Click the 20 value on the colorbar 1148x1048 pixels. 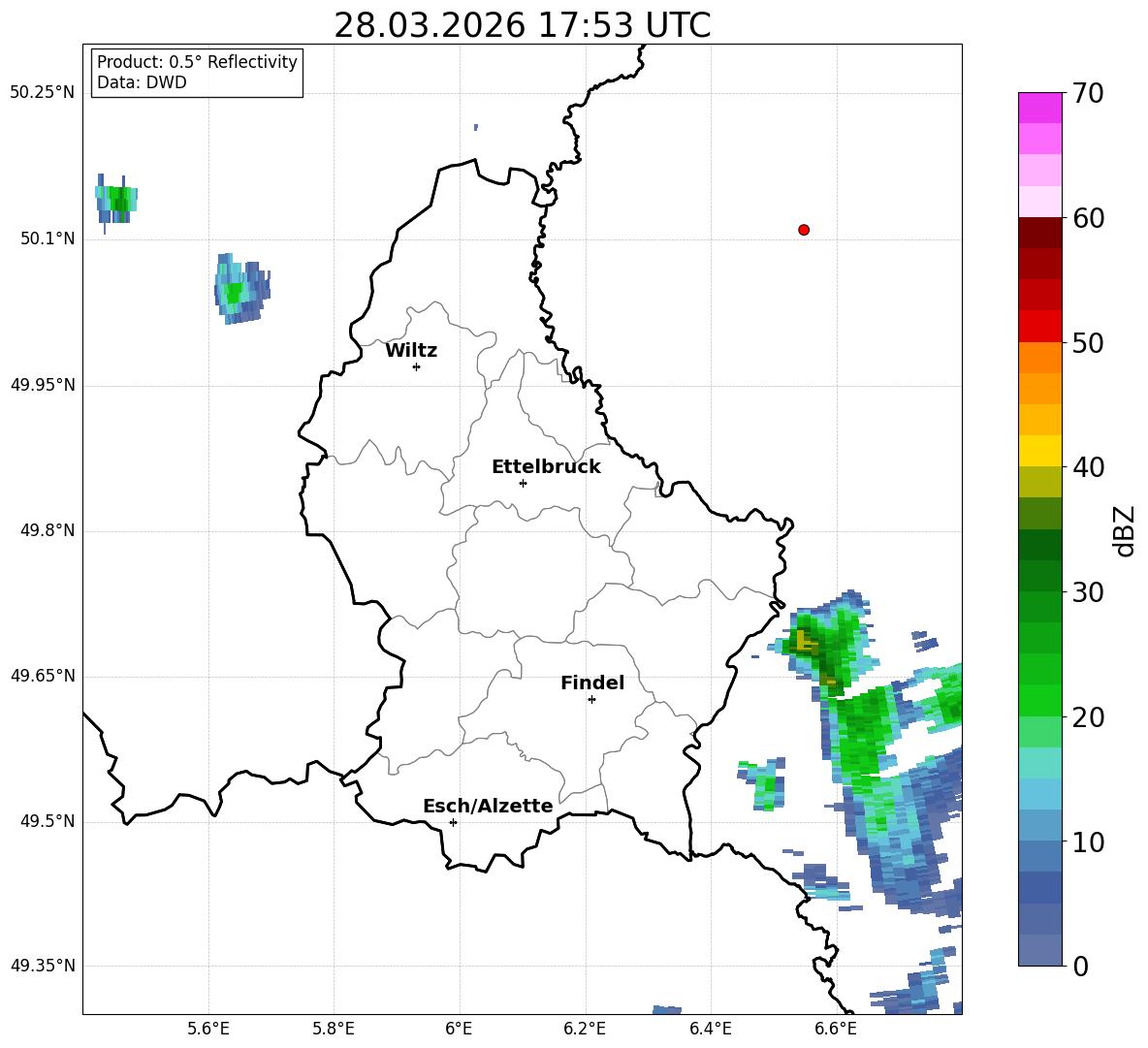point(1088,717)
